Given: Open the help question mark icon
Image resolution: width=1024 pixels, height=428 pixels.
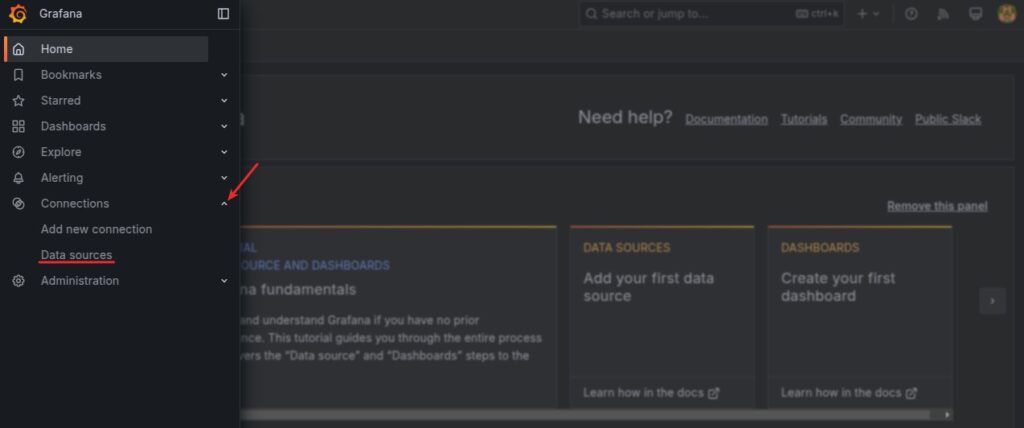Looking at the screenshot, I should [x=911, y=14].
